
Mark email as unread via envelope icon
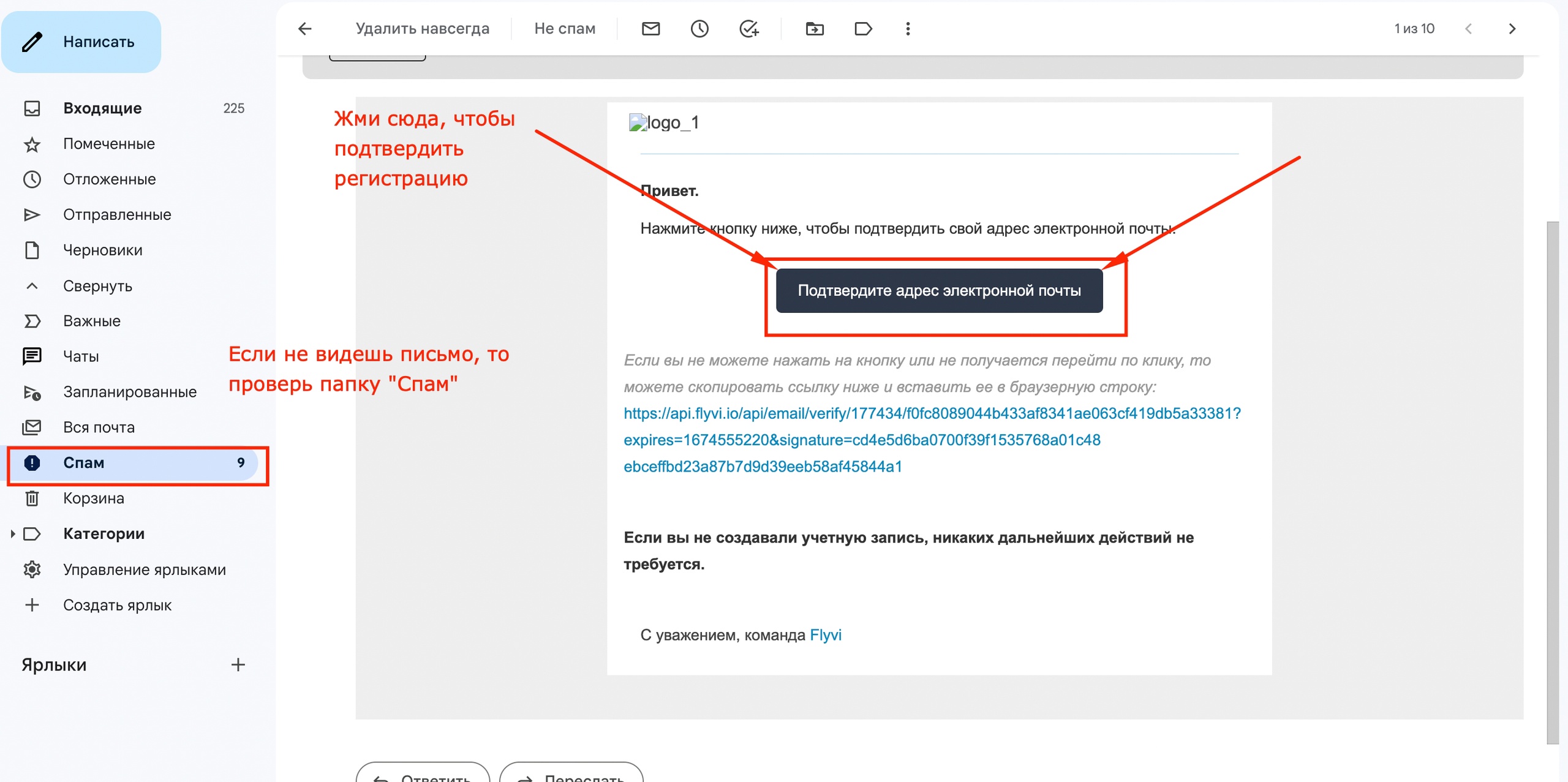point(650,29)
